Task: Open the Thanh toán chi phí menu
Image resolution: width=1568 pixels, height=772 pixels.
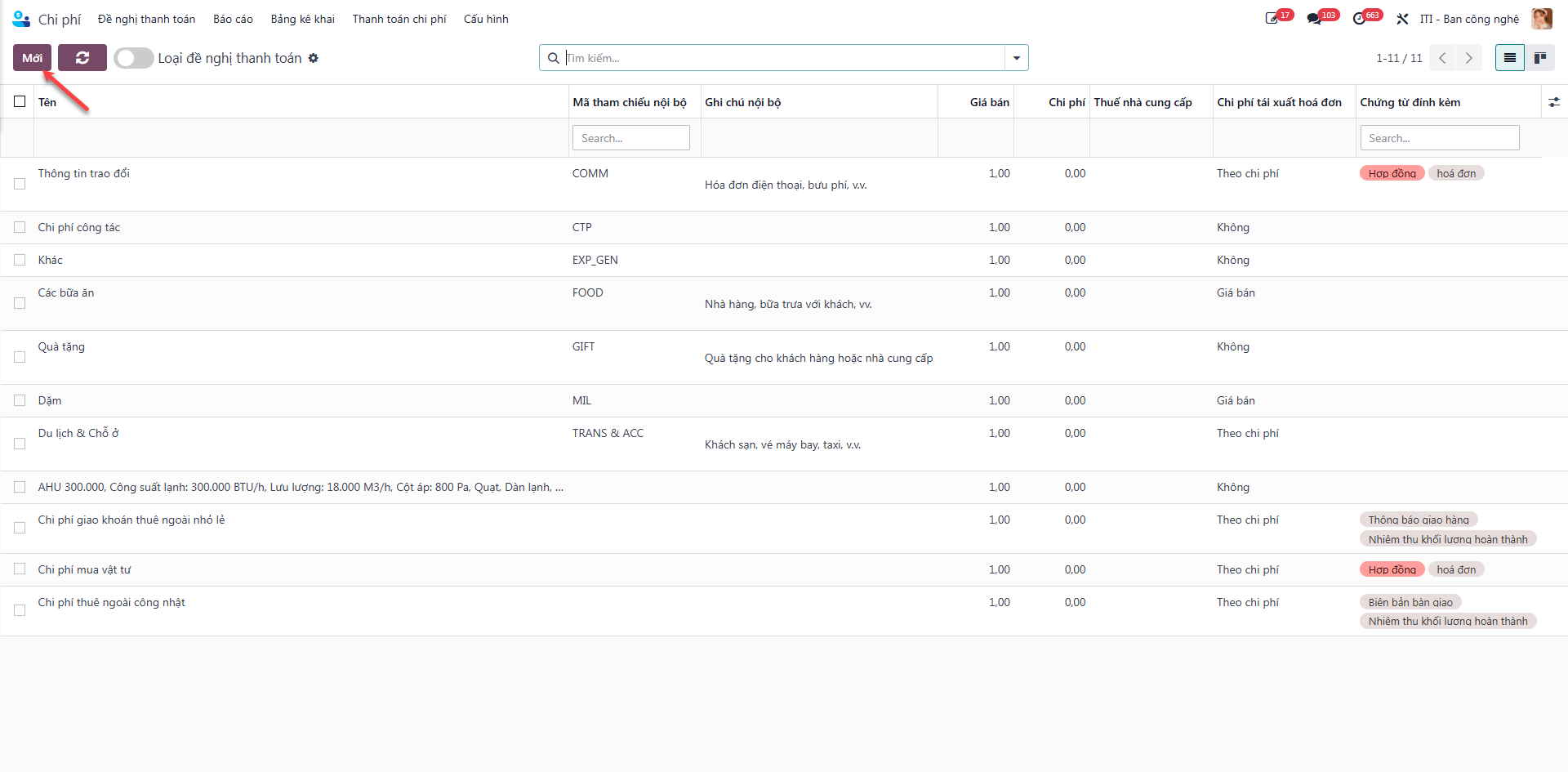Action: [x=399, y=19]
